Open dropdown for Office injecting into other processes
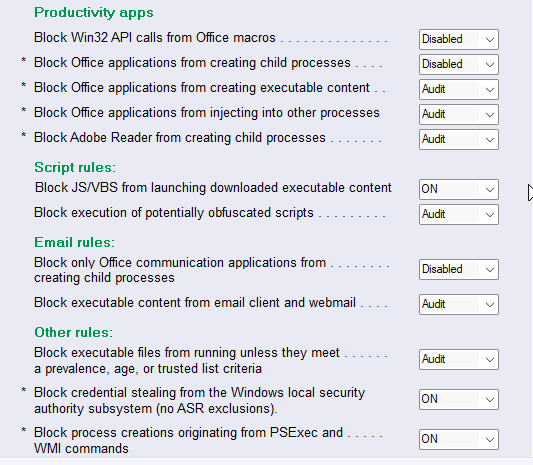533x465 pixels. (x=459, y=114)
